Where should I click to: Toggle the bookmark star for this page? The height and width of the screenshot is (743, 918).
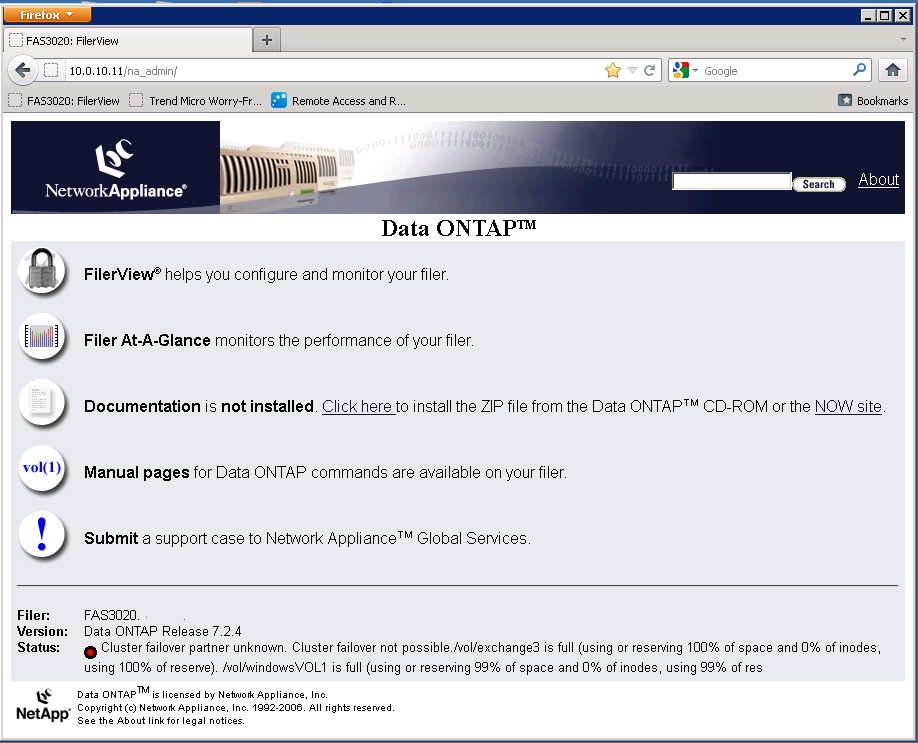pyautogui.click(x=615, y=70)
